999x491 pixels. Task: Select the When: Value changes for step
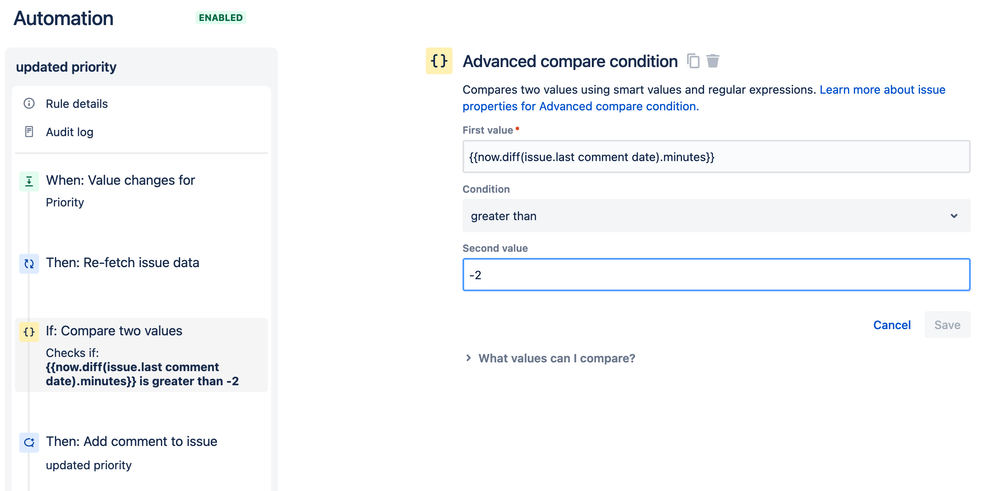[x=120, y=181]
